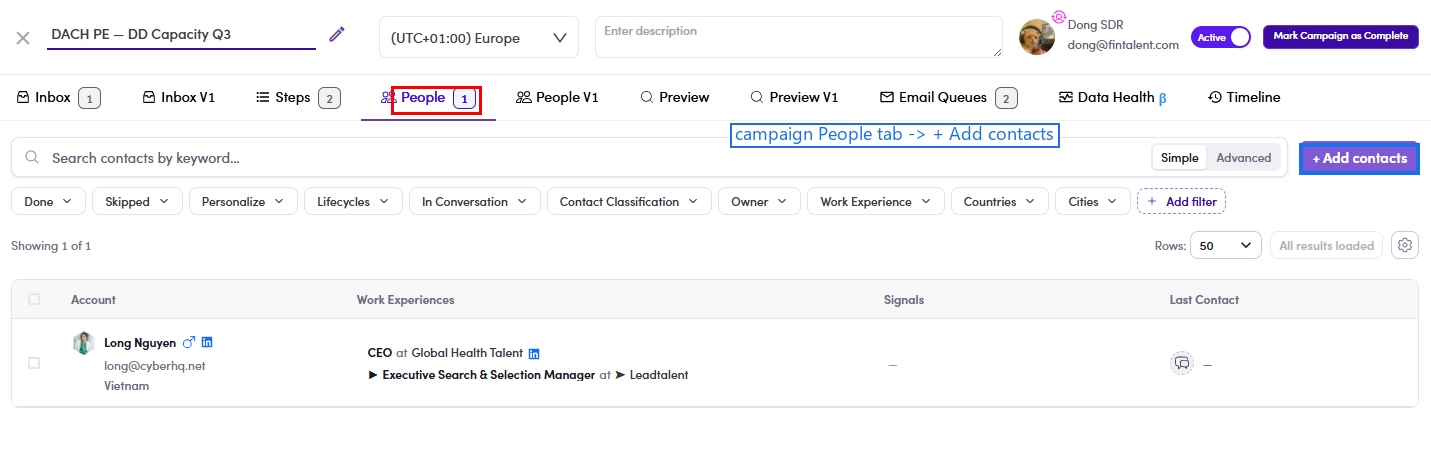Open the Data Health tab
Image resolution: width=1431 pixels, height=460 pixels.
(1113, 98)
